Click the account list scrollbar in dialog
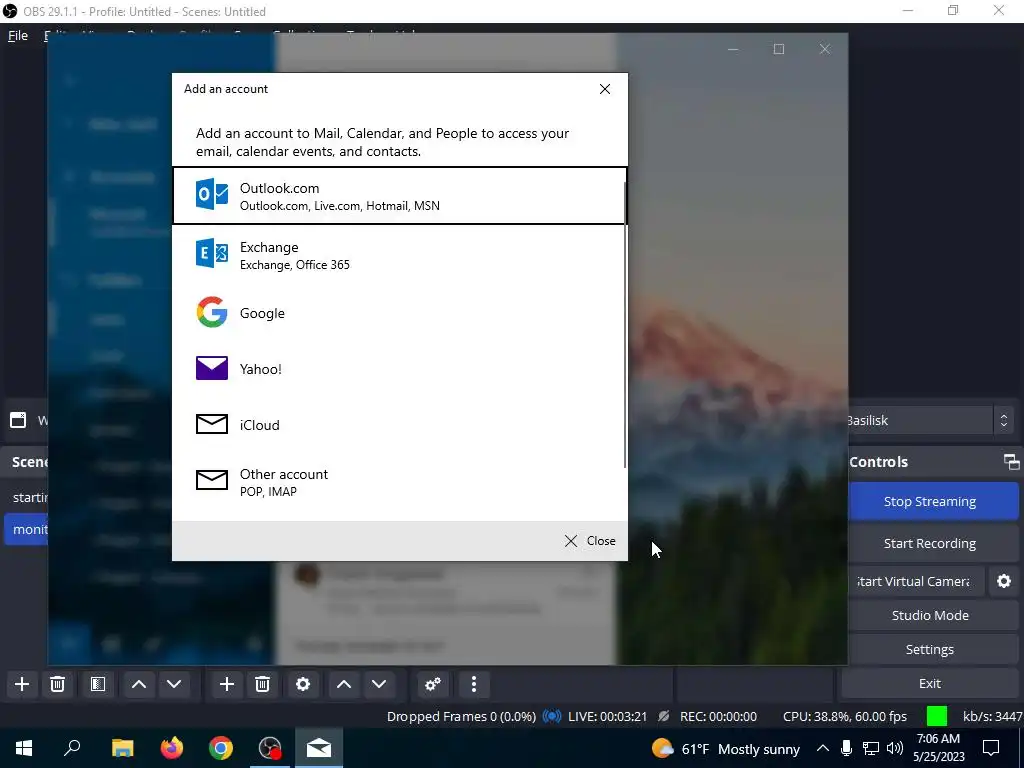Screen dimensions: 1024x768 (625, 325)
